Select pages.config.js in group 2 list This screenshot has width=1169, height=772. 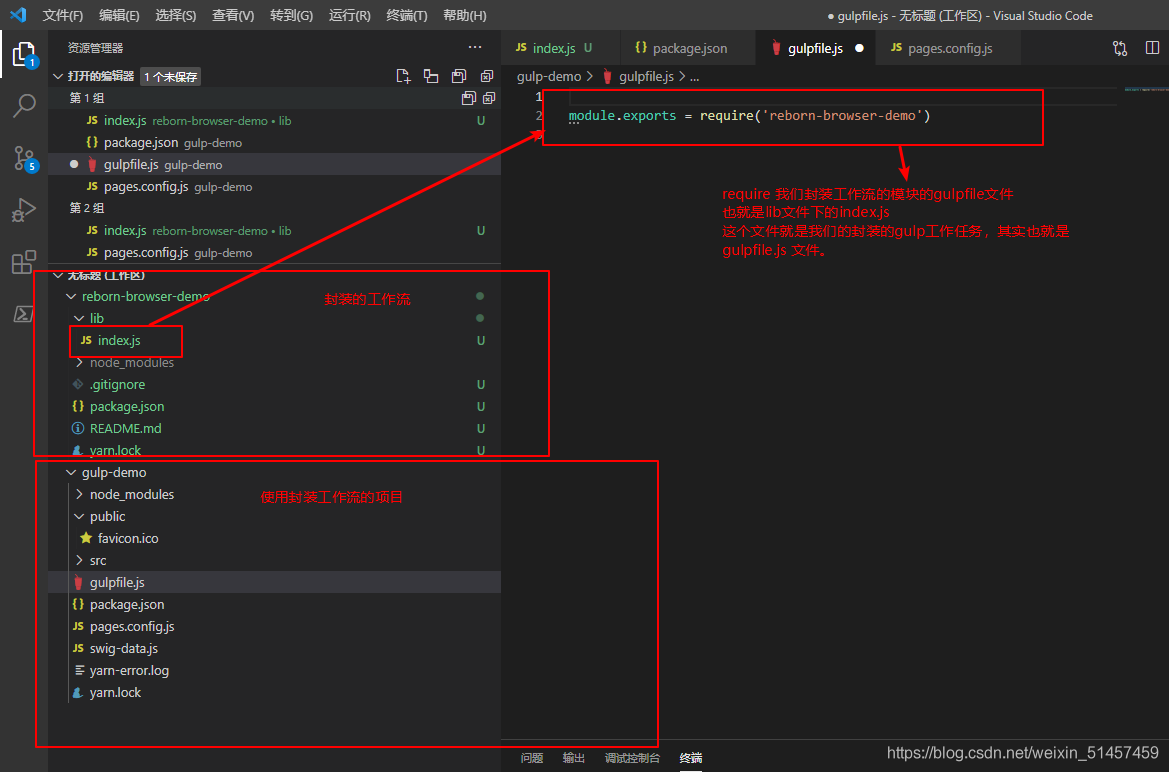pos(274,252)
